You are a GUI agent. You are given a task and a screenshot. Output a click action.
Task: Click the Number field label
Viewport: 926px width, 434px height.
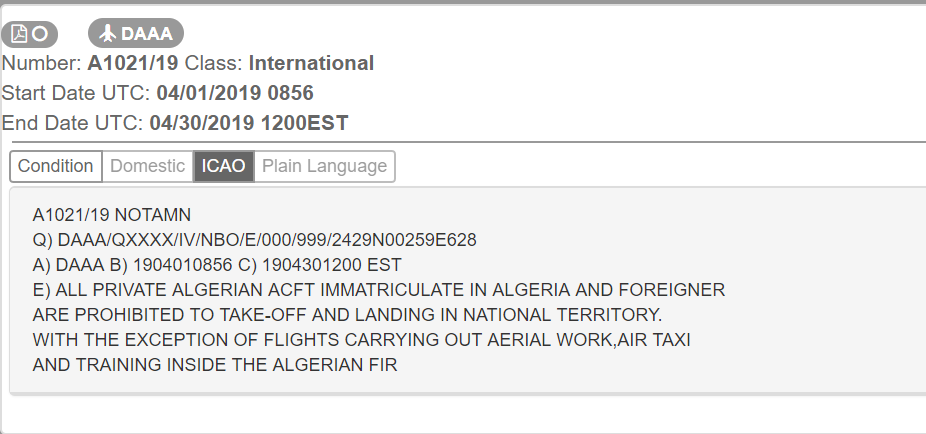[x=42, y=64]
